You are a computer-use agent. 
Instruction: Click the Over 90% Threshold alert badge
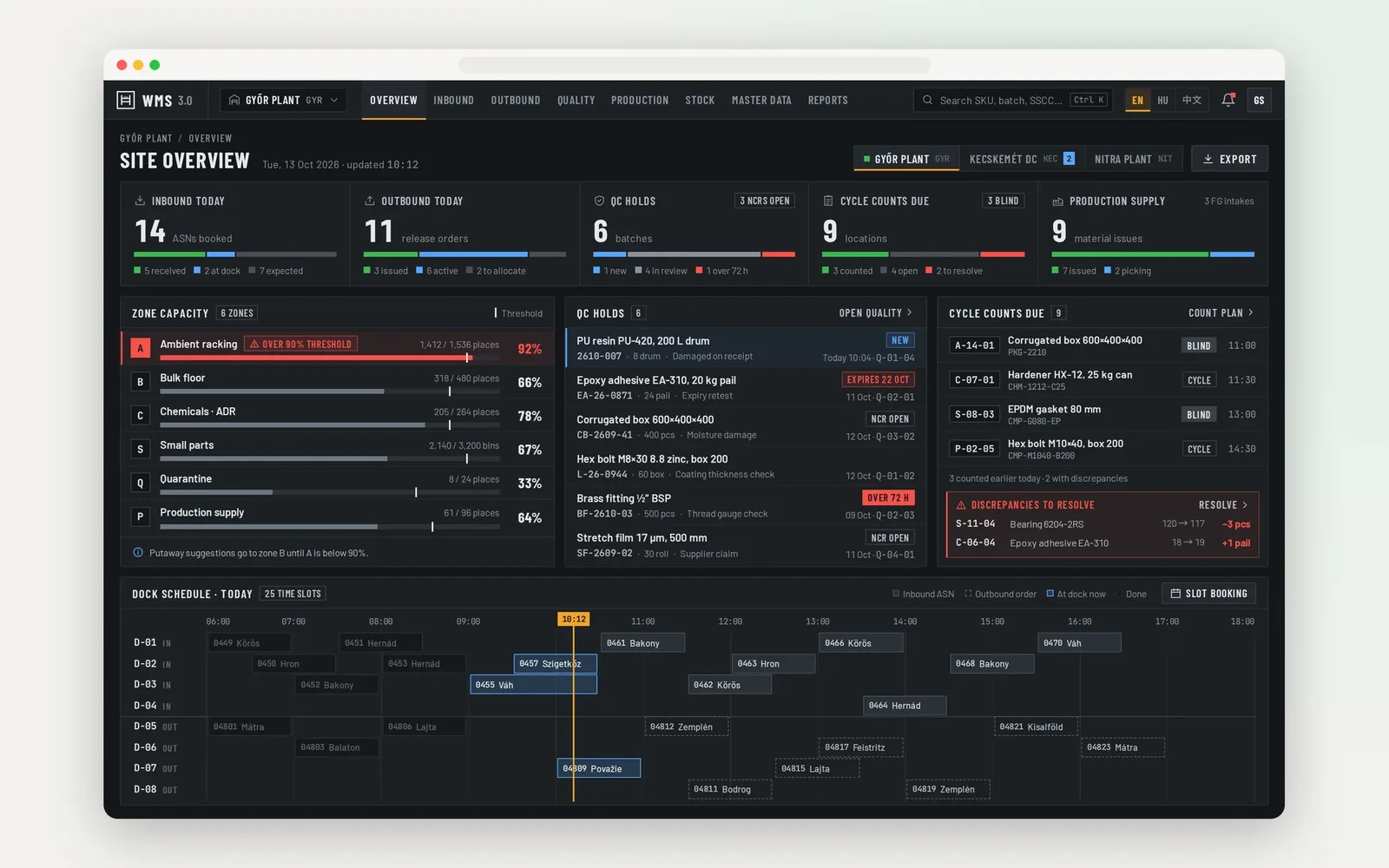[300, 345]
